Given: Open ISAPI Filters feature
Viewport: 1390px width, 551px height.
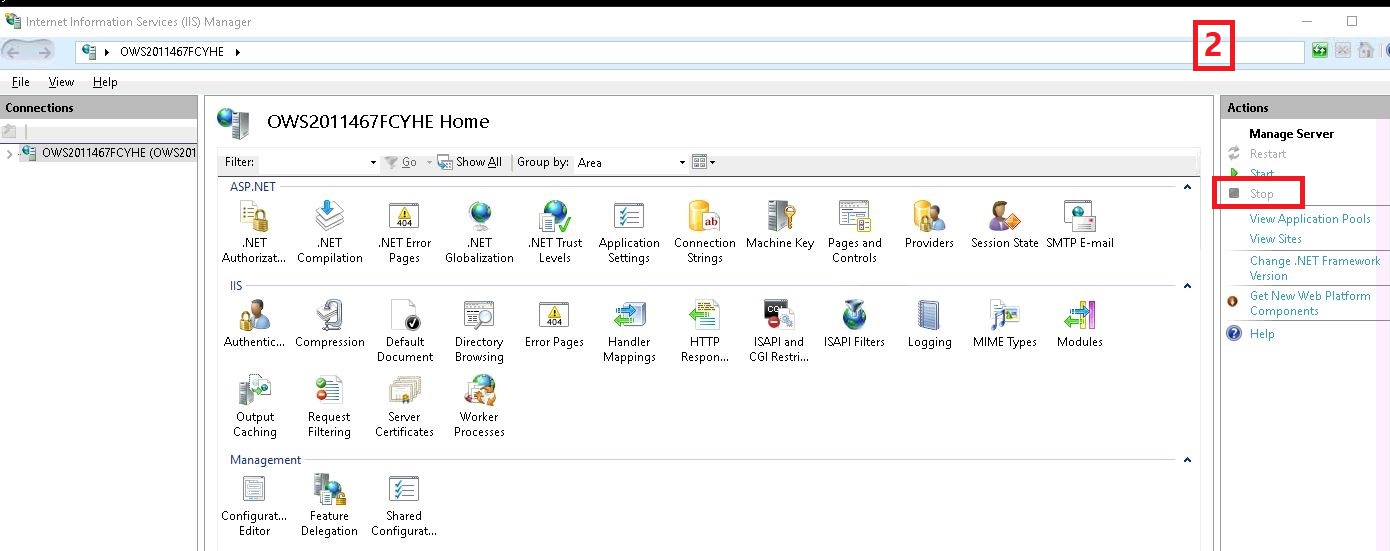Looking at the screenshot, I should (854, 323).
